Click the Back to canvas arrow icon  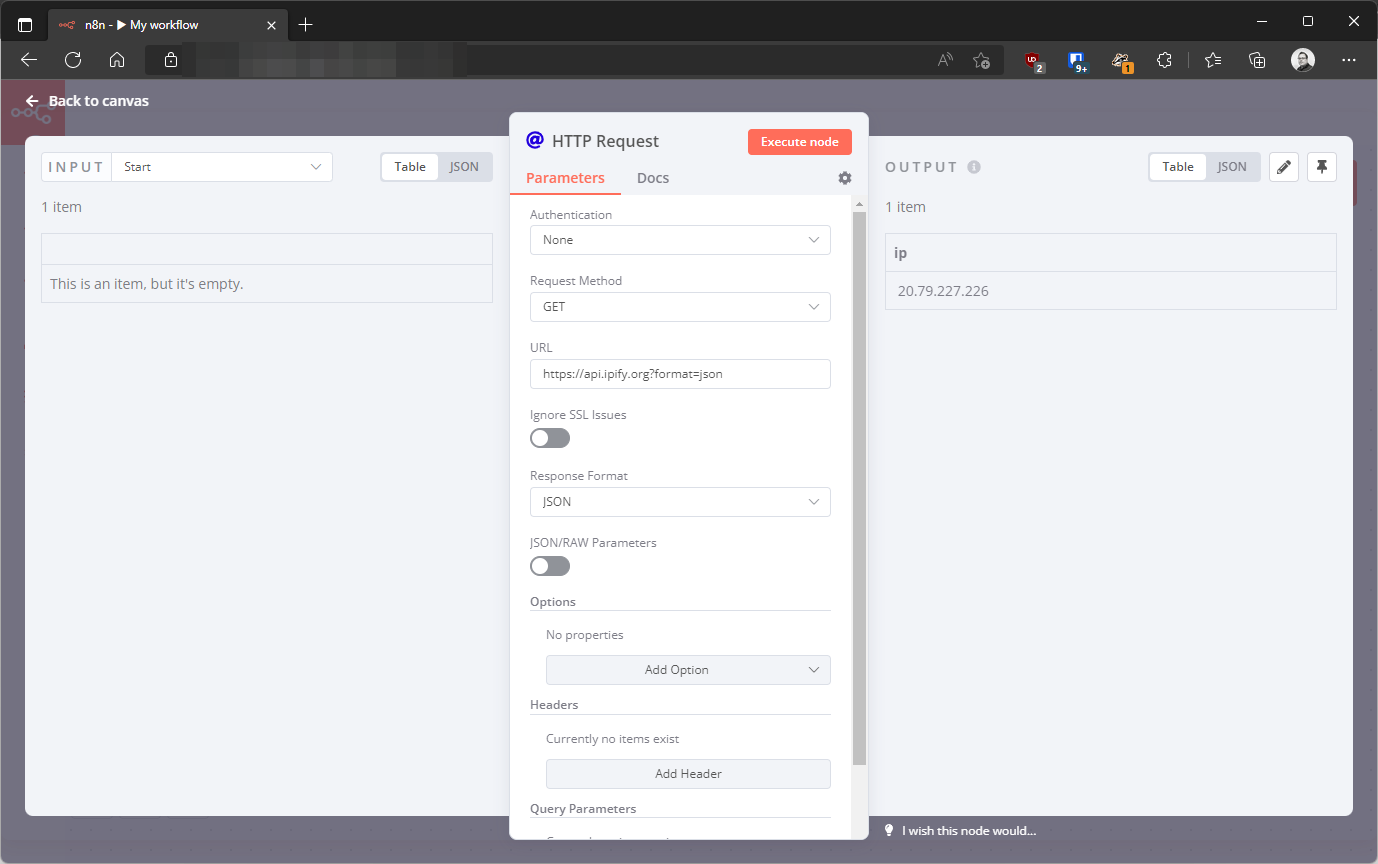32,101
